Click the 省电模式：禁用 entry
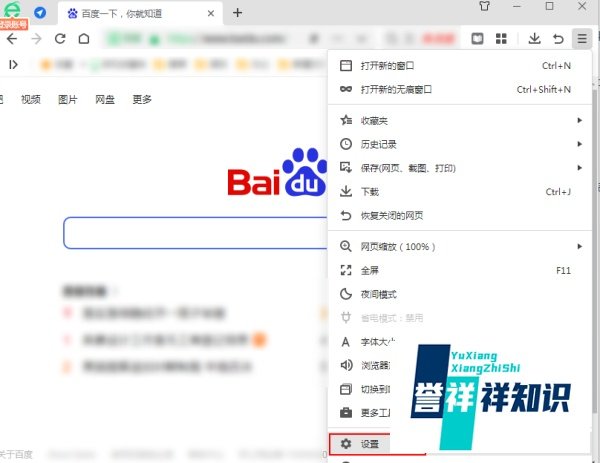The width and height of the screenshot is (600, 463). click(x=460, y=318)
